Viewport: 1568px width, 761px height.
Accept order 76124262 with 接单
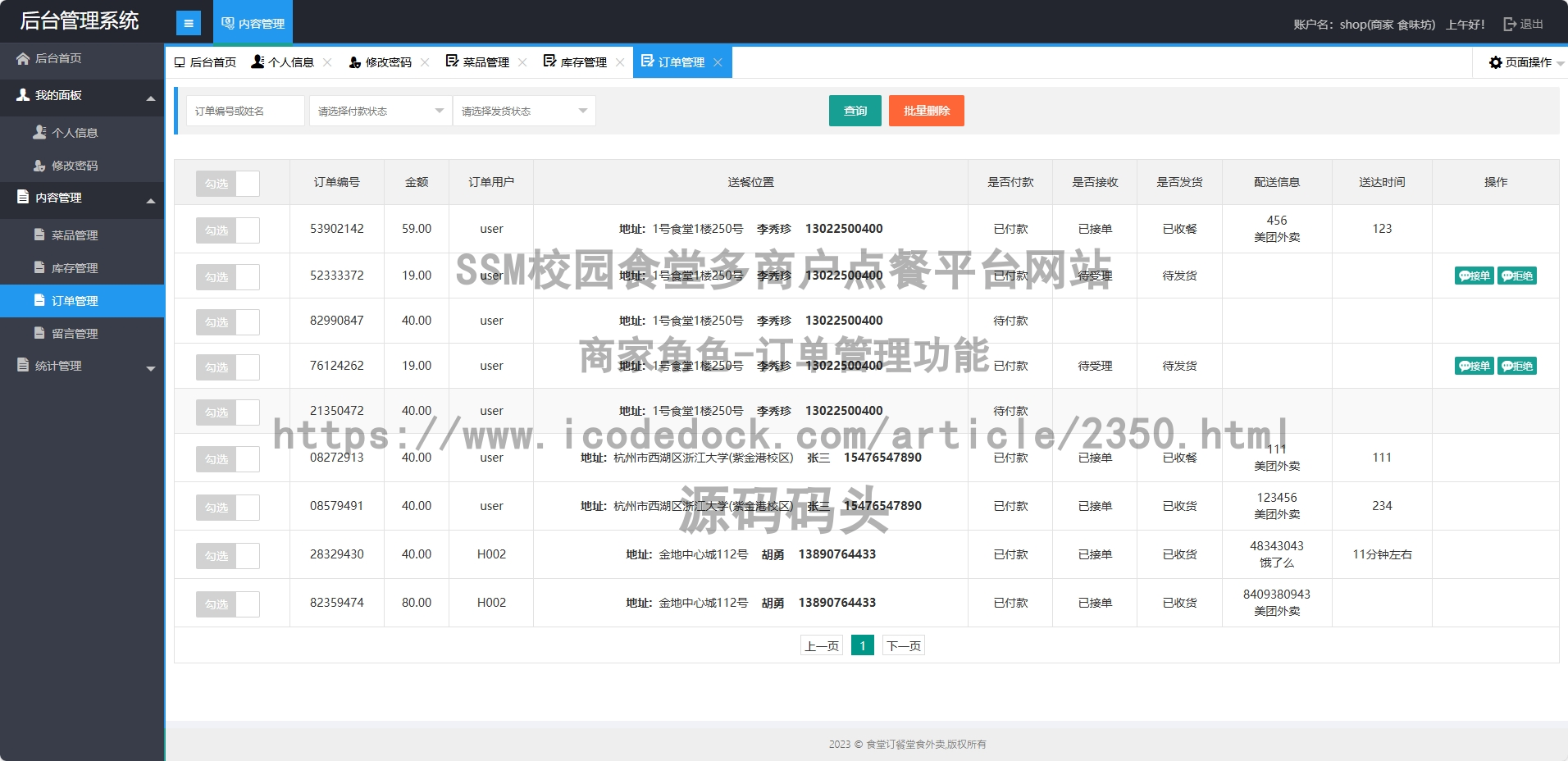pyautogui.click(x=1475, y=366)
